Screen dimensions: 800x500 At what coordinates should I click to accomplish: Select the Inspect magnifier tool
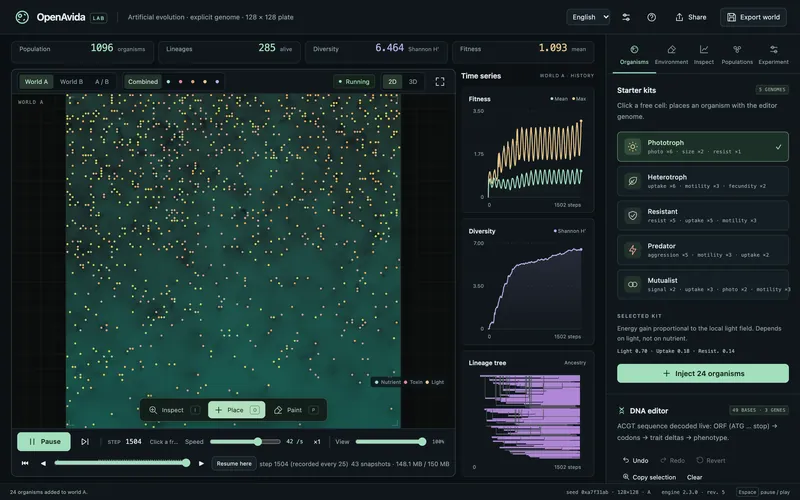click(174, 410)
